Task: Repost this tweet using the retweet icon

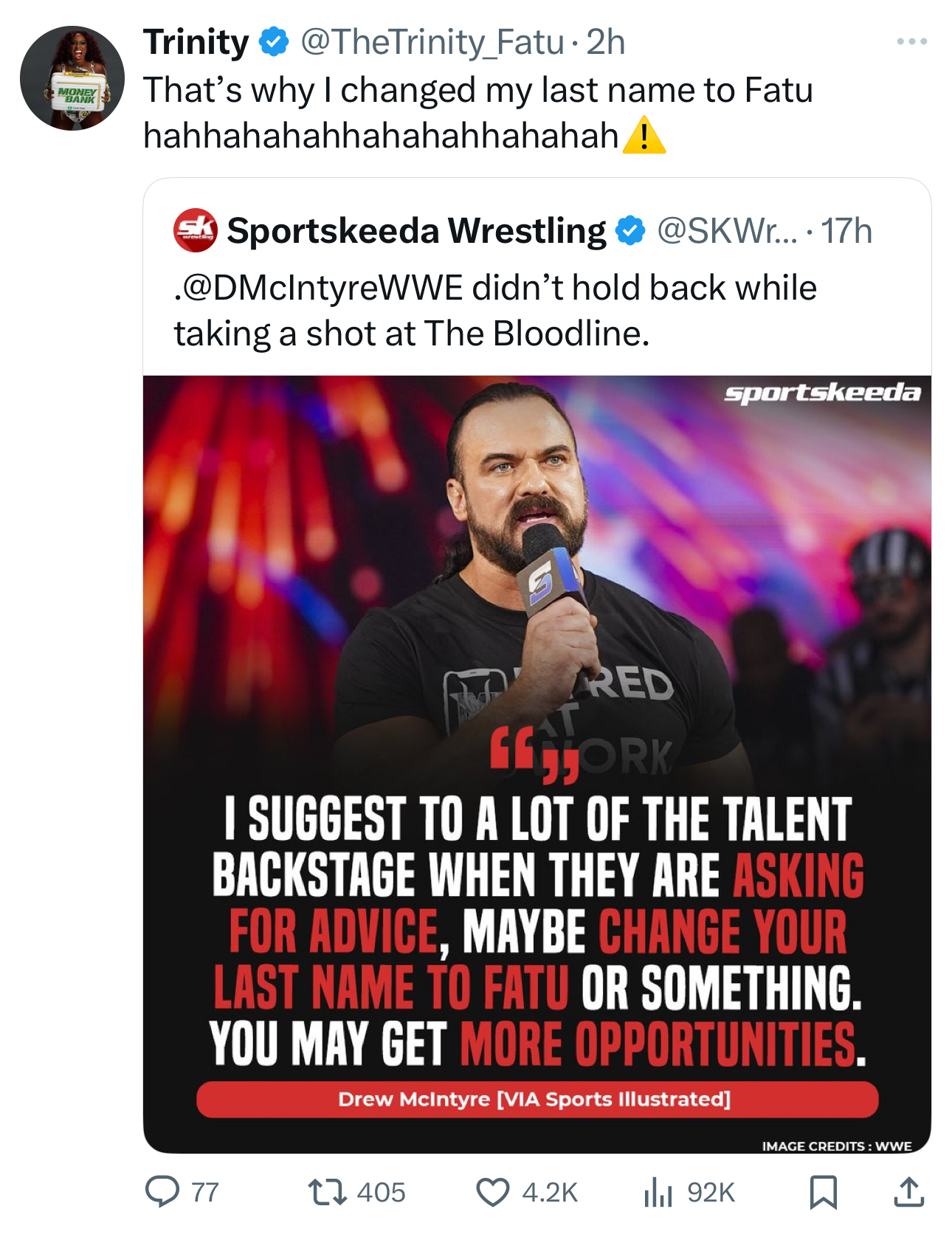Action: tap(327, 1191)
